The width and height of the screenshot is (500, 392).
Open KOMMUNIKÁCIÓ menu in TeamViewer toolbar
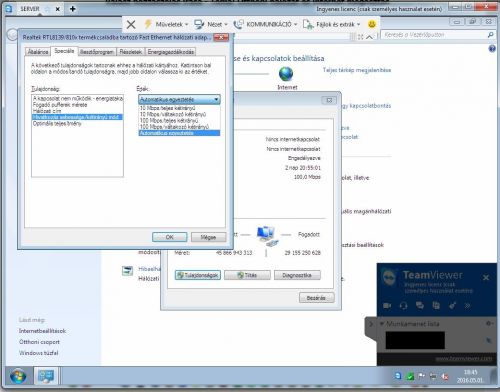coord(265,24)
